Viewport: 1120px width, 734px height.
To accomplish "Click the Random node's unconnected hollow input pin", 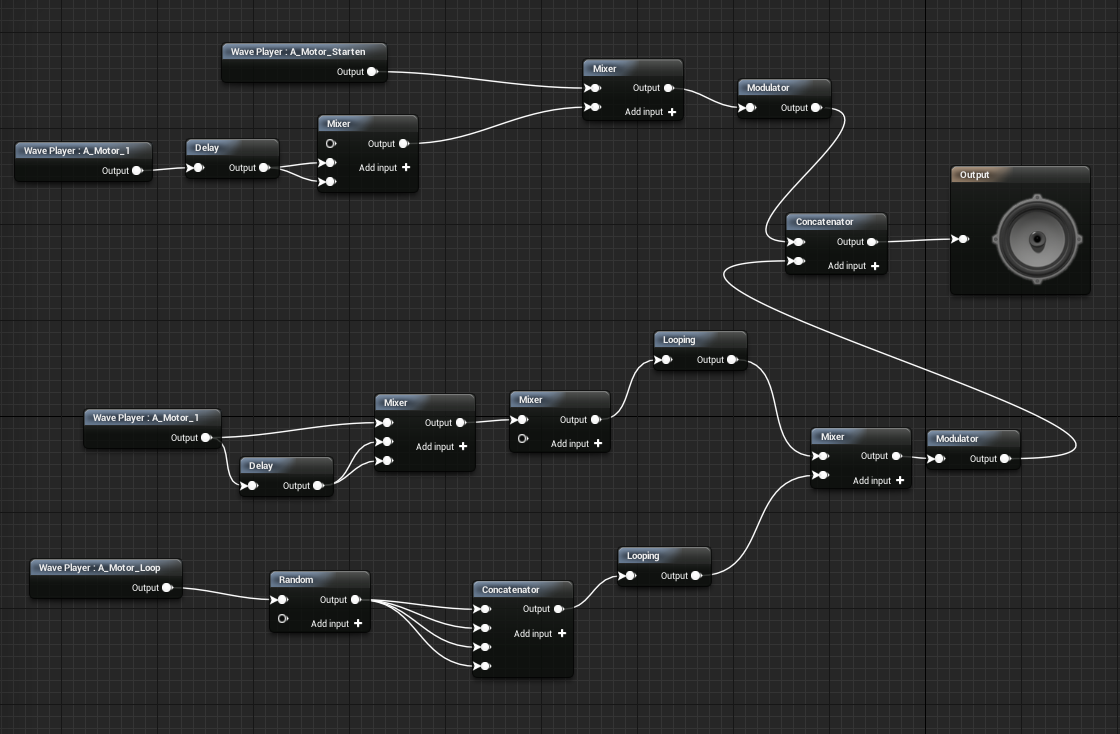I will click(x=283, y=618).
